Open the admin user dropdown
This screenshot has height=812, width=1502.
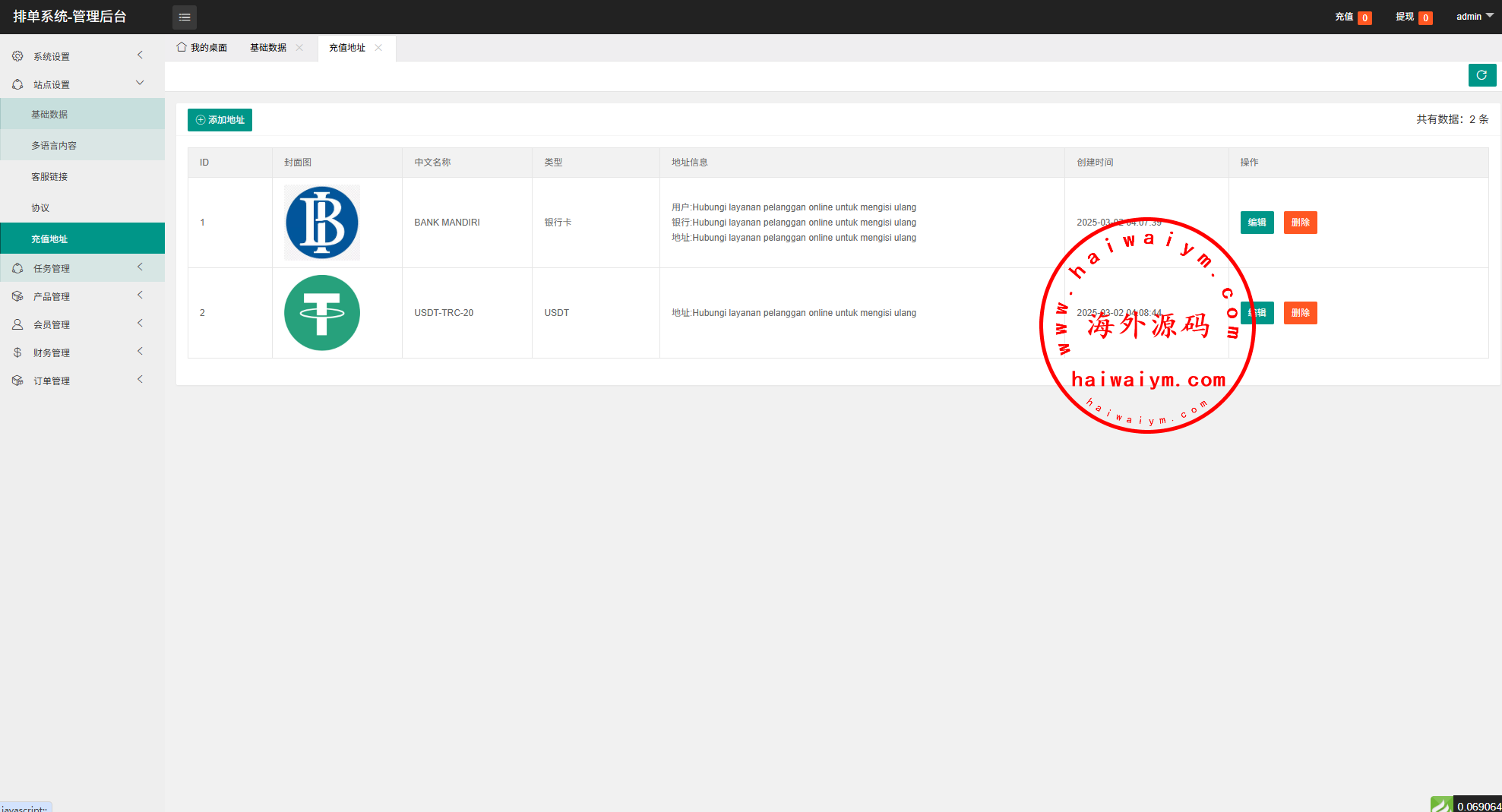pyautogui.click(x=1474, y=17)
